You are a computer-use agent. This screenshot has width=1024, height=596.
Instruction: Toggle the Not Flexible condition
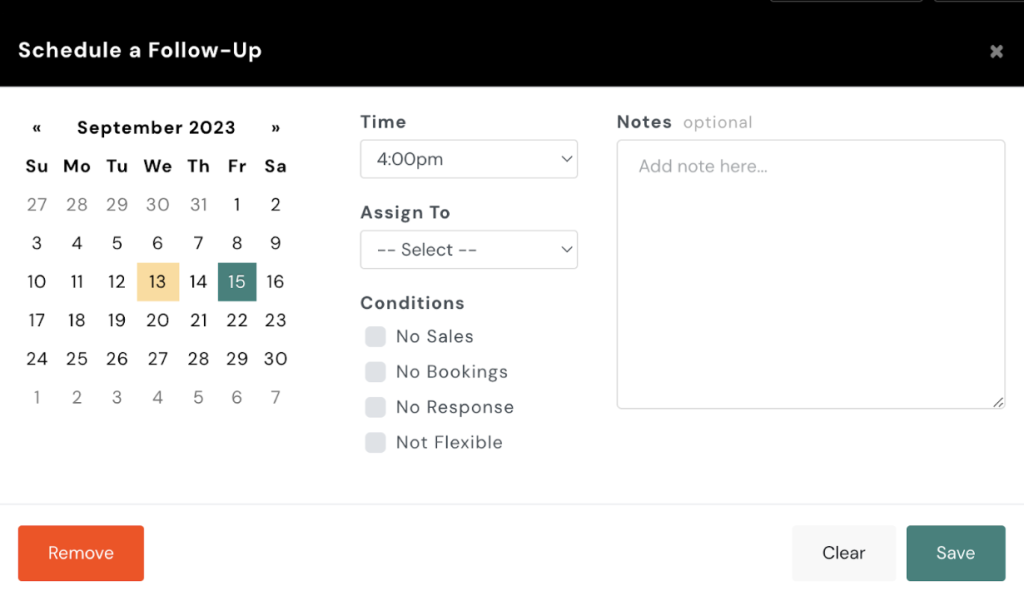point(376,442)
